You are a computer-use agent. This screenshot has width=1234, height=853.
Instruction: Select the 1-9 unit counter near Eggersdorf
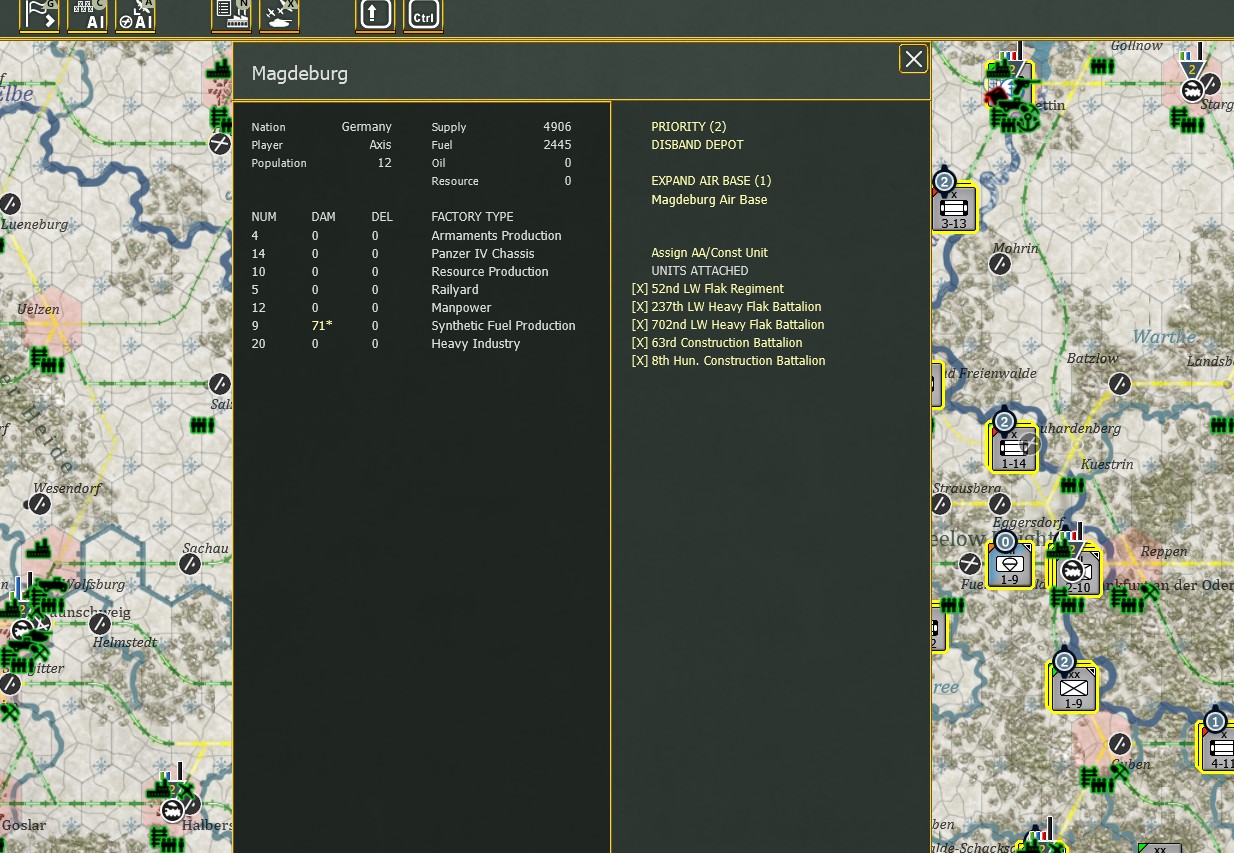coord(1009,566)
